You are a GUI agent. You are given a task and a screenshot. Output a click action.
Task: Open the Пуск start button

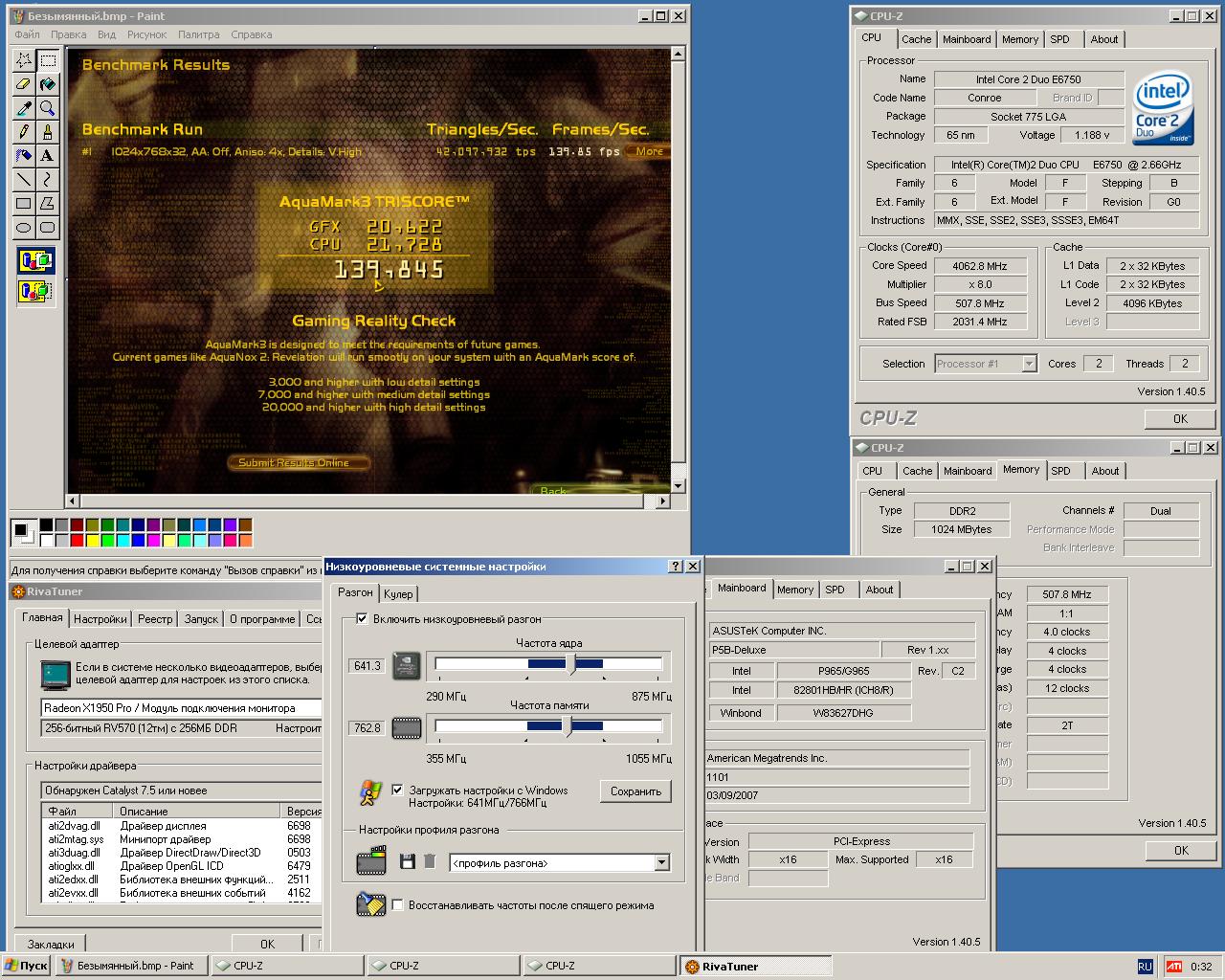26,966
